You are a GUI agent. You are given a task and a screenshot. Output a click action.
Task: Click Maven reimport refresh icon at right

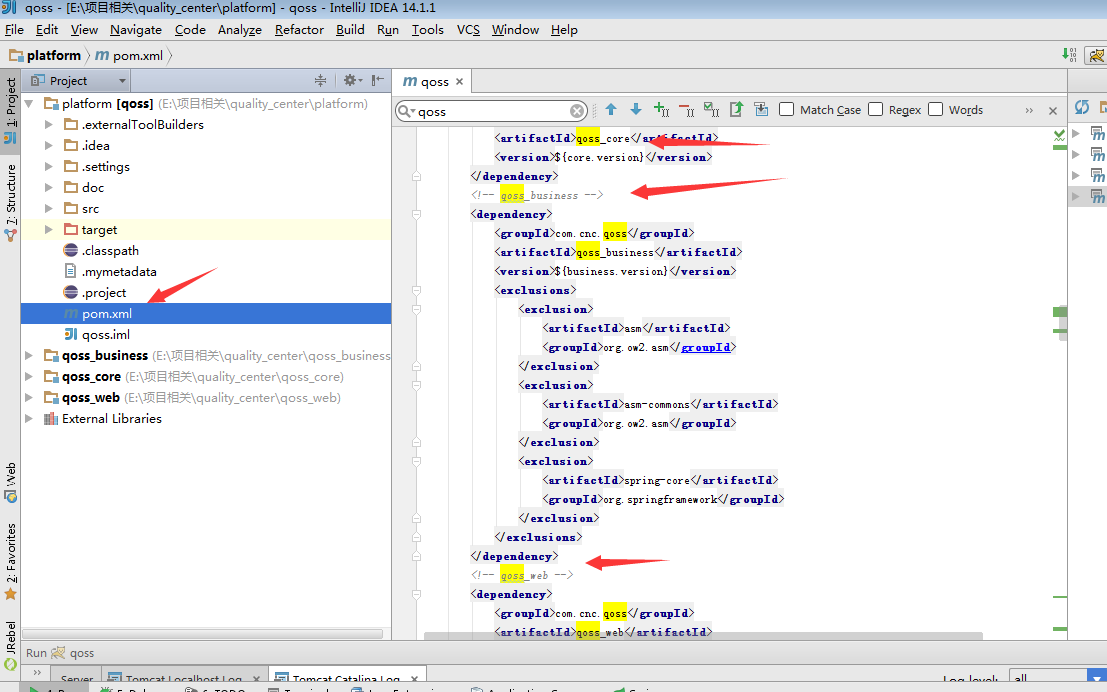pyautogui.click(x=1082, y=107)
